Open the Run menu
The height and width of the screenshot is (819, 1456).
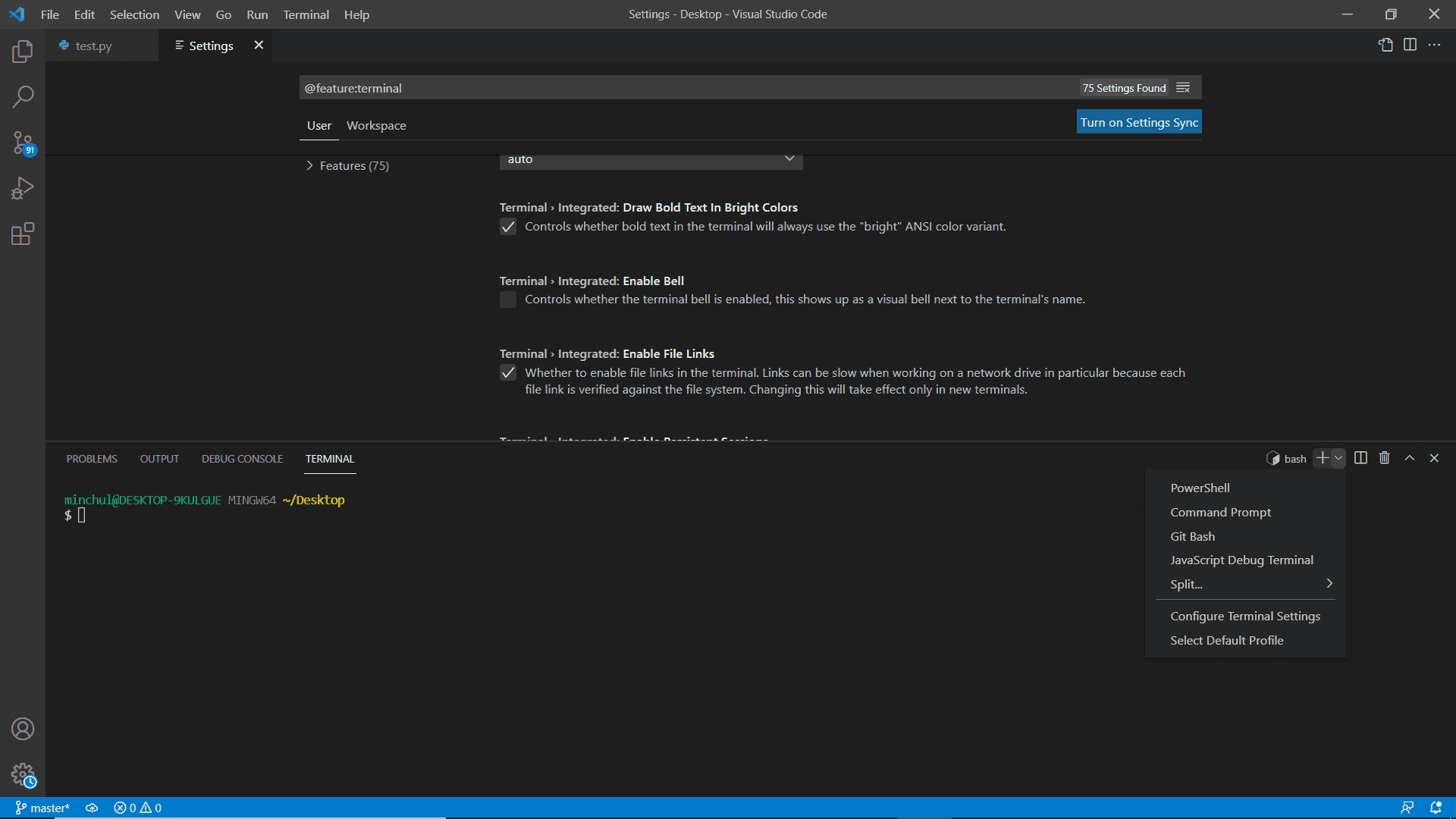tap(257, 14)
